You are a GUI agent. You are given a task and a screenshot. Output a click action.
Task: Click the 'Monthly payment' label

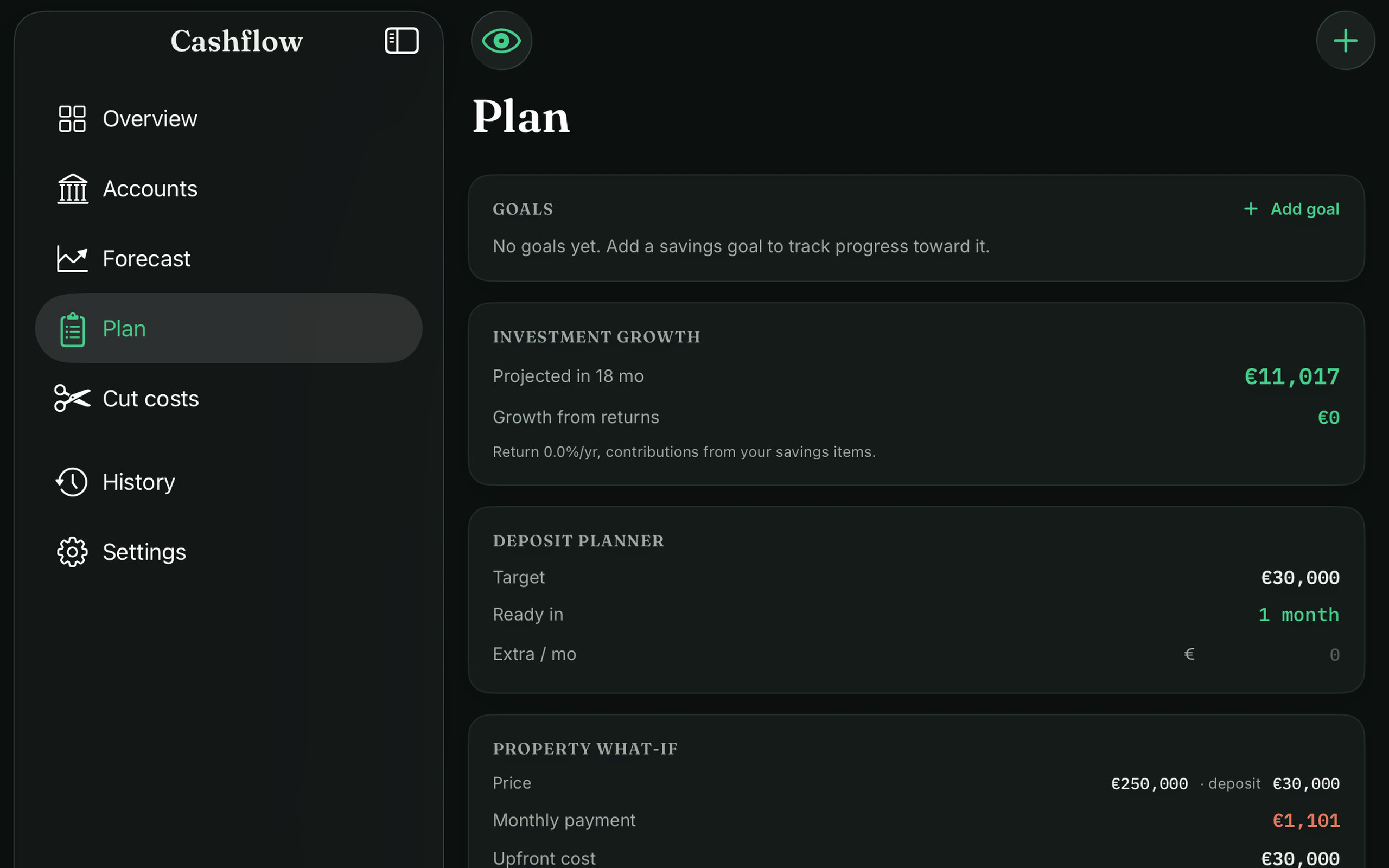point(564,820)
